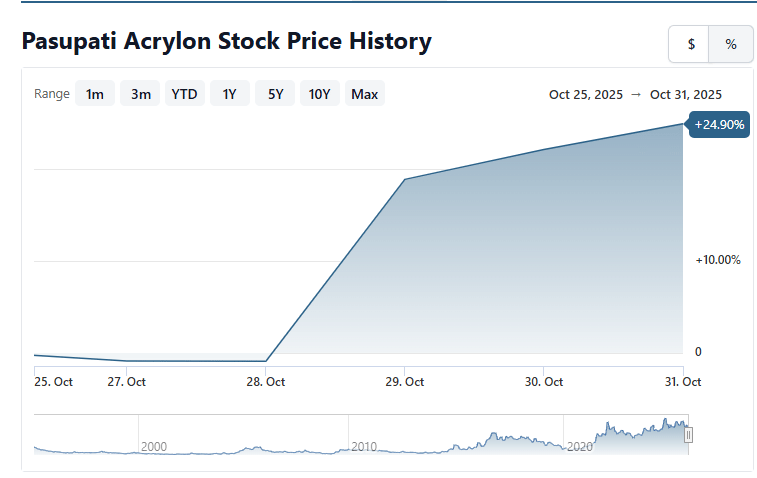Select the 1m range

(x=95, y=94)
